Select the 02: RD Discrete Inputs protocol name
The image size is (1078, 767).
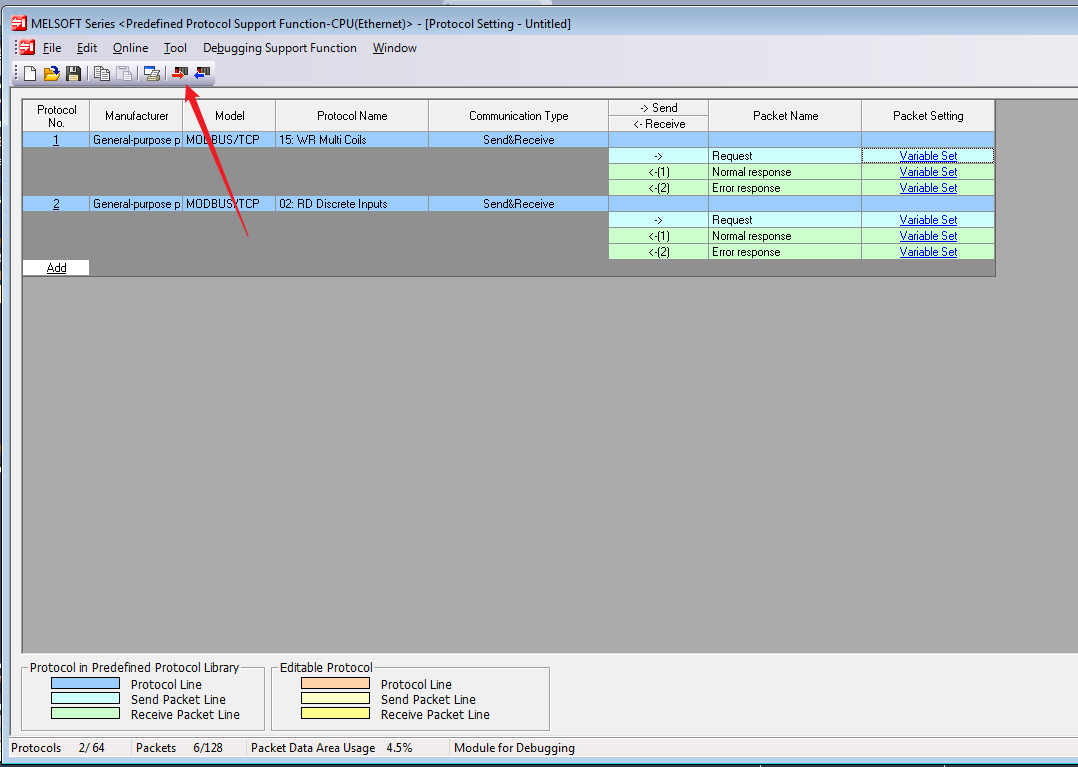[342, 204]
